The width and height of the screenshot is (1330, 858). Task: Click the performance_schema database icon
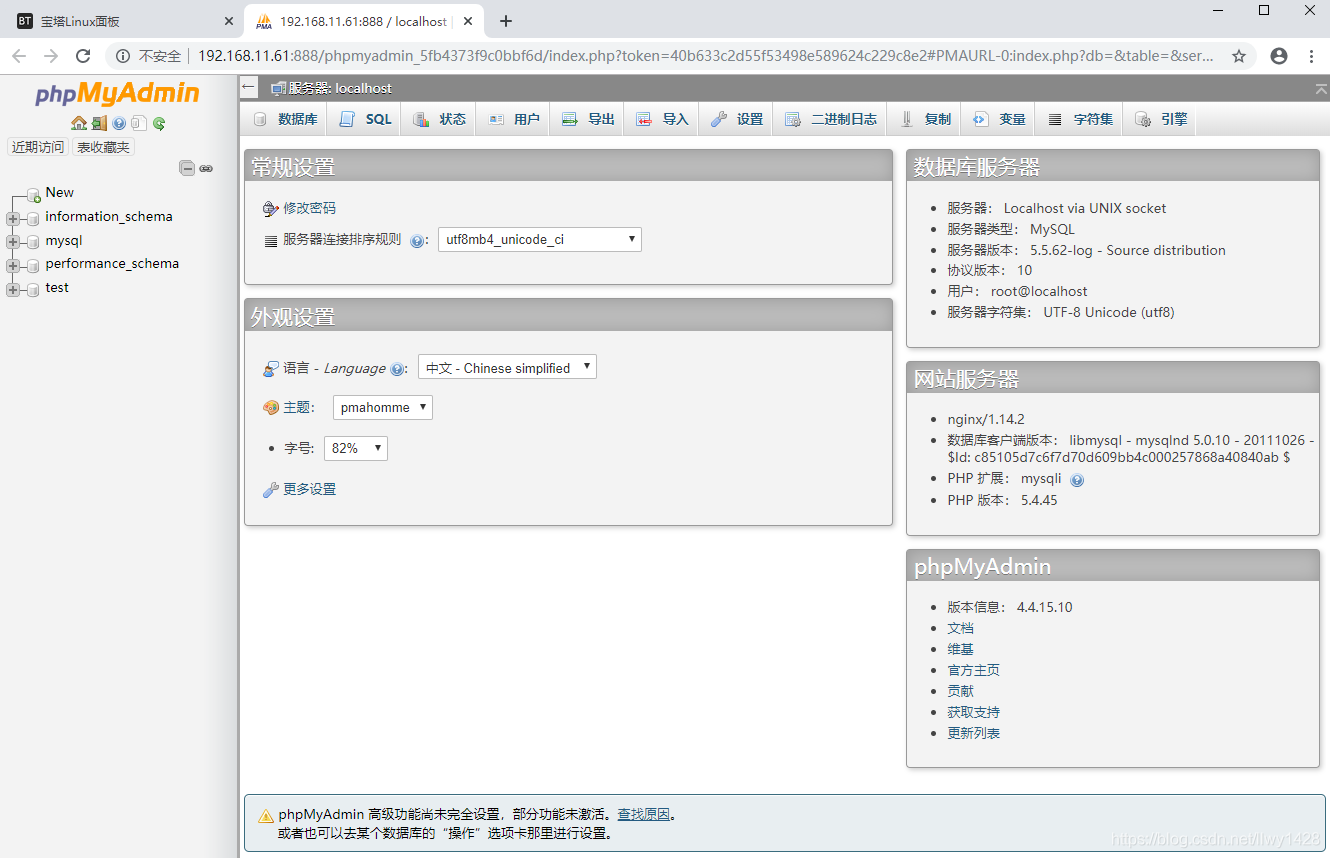34,265
